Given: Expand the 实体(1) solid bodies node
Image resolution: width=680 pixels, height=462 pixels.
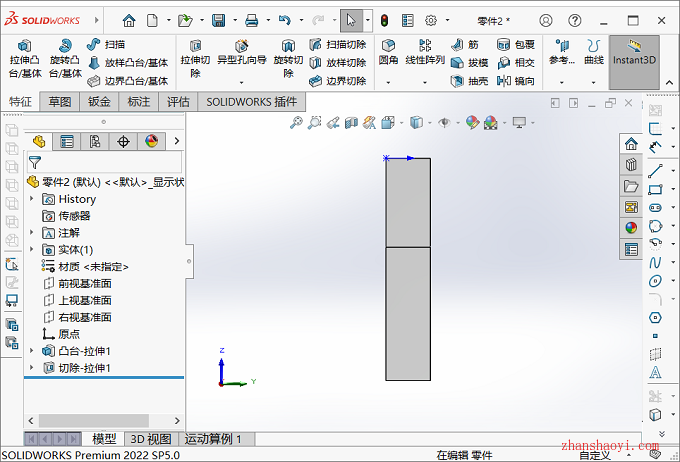Looking at the screenshot, I should point(31,249).
